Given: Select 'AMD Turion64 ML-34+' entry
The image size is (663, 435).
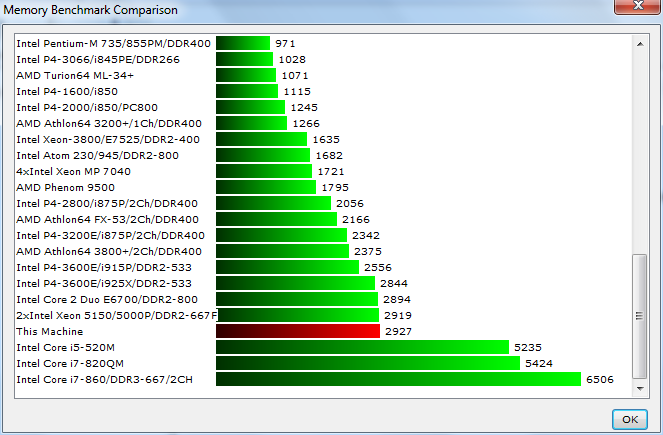Looking at the screenshot, I should [75, 75].
